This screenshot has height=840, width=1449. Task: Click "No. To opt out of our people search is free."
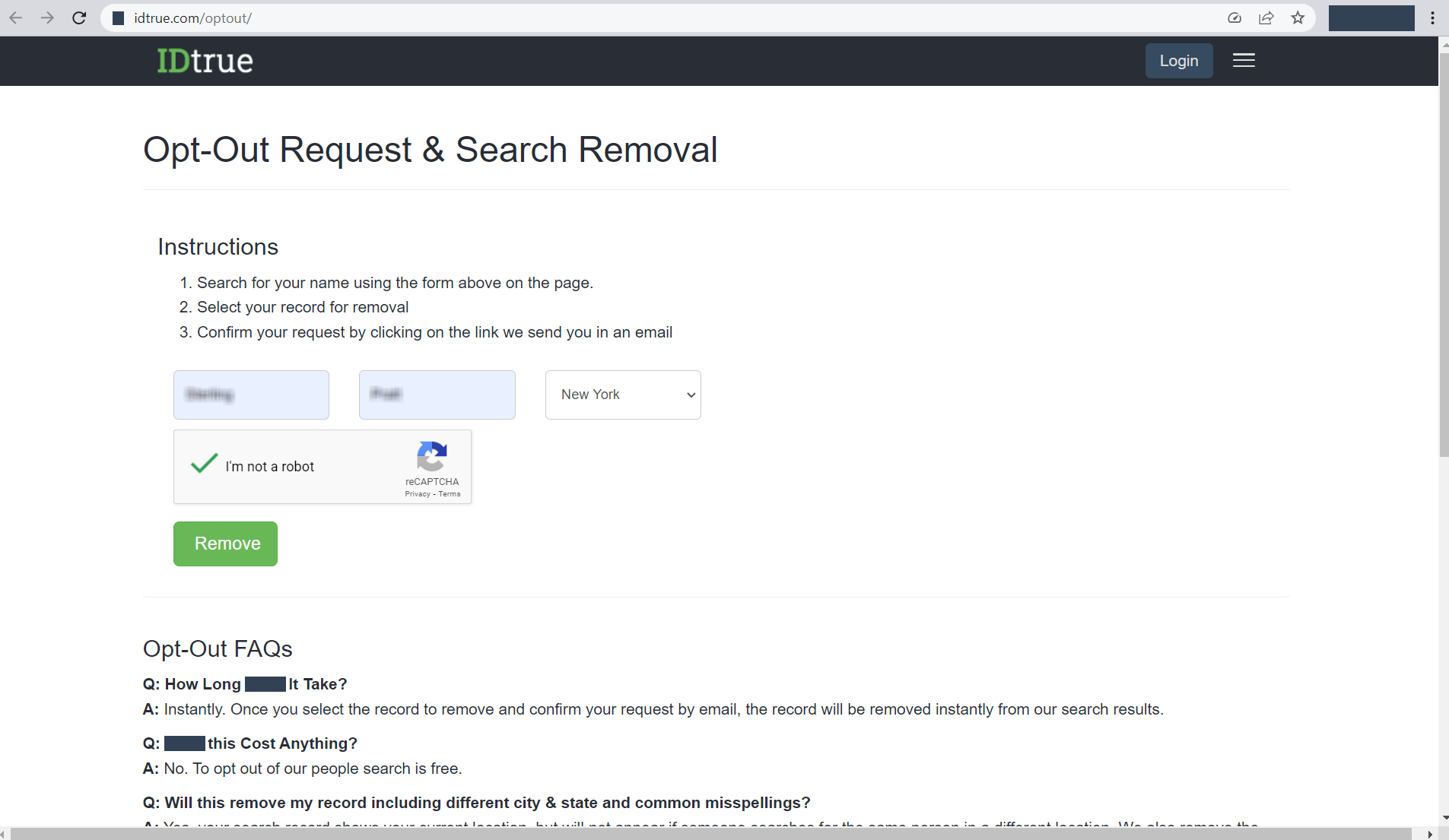click(x=313, y=769)
